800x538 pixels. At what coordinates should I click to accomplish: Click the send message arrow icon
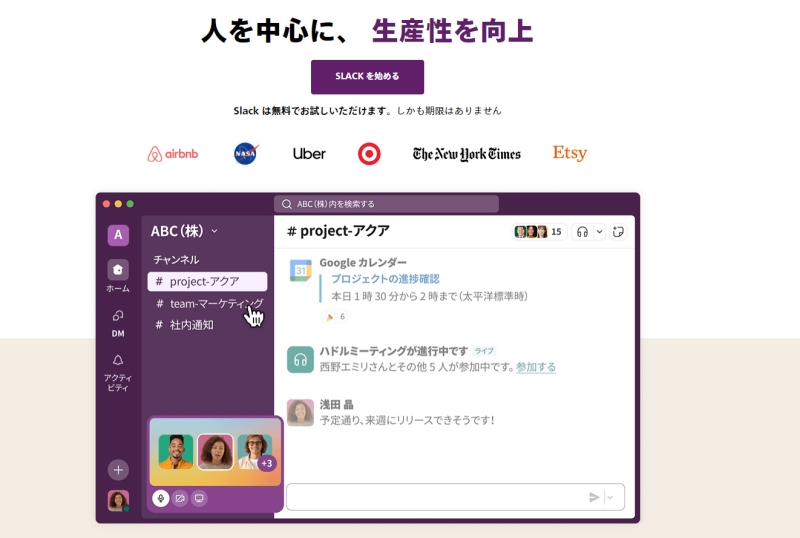pyautogui.click(x=593, y=497)
